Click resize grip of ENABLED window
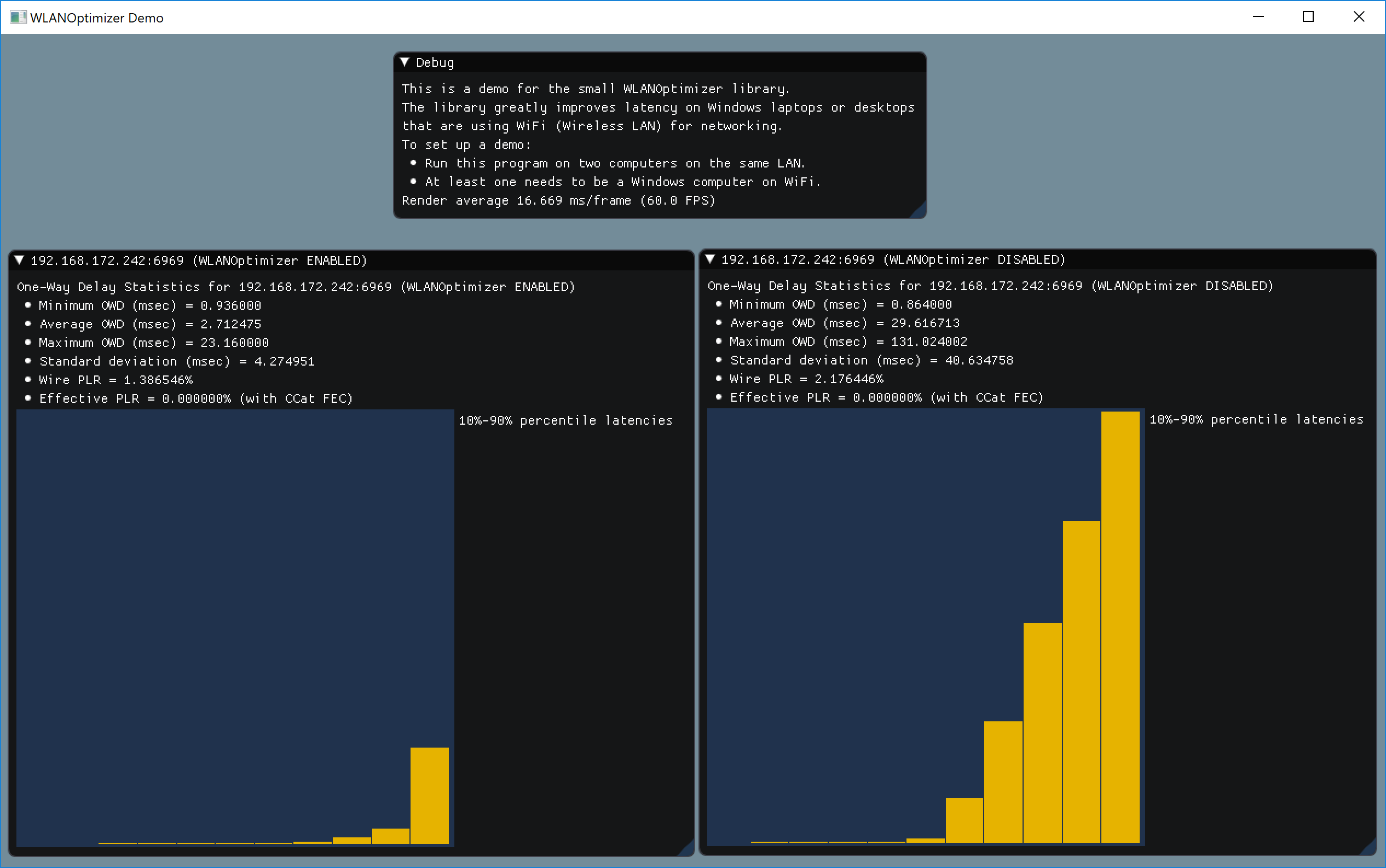 pyautogui.click(x=688, y=849)
